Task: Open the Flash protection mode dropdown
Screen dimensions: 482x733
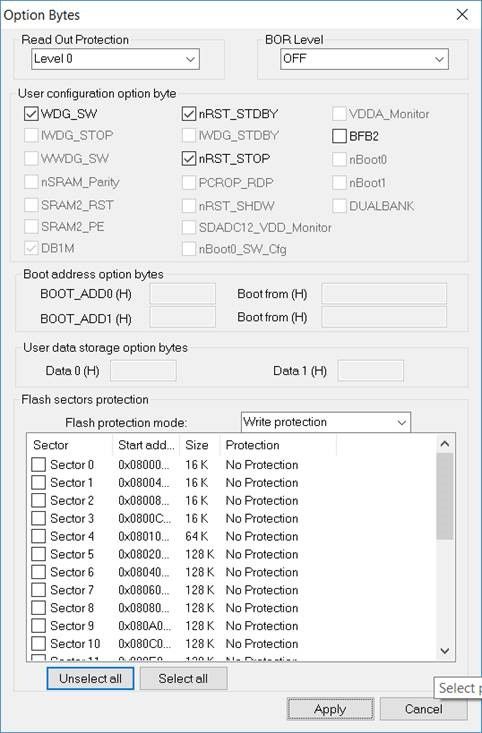Action: [x=326, y=422]
